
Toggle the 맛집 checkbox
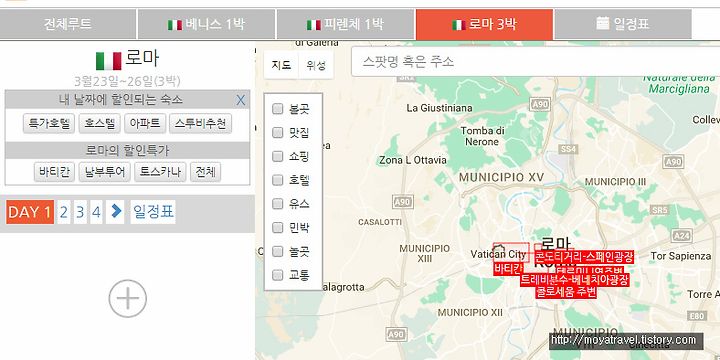277,133
